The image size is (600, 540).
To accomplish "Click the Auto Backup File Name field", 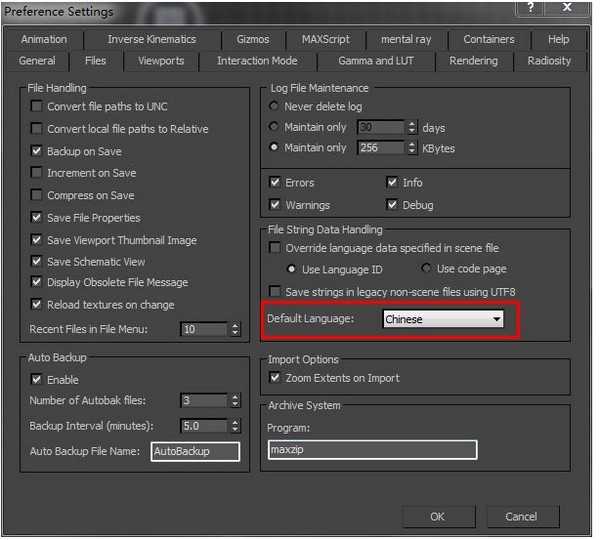I will pos(195,452).
